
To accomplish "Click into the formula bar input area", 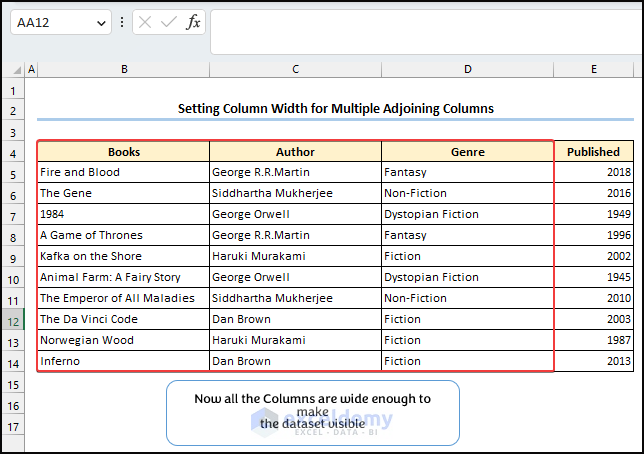I will coord(420,30).
